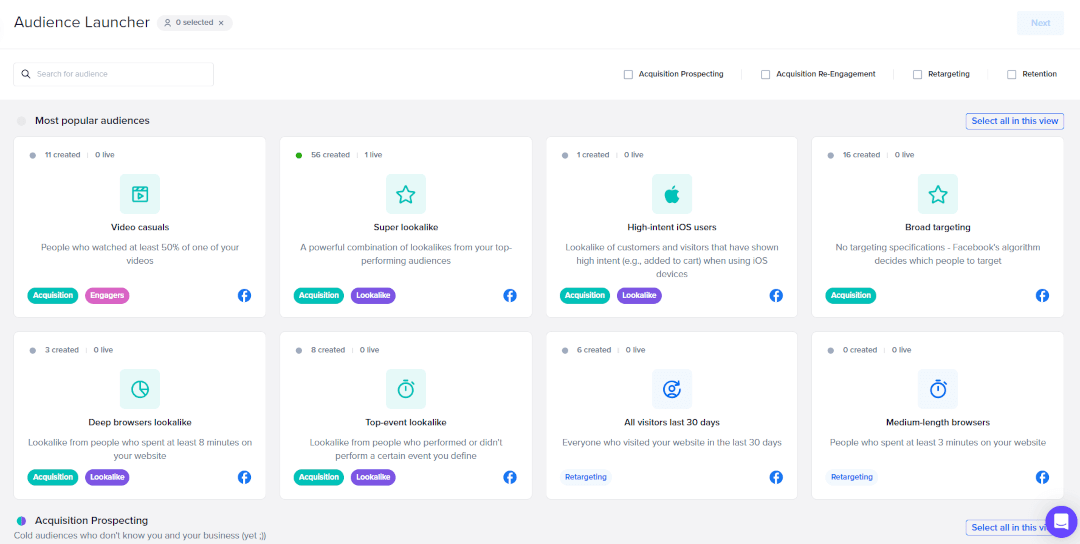Open the chat support widget
The width and height of the screenshot is (1080, 544).
(x=1061, y=521)
